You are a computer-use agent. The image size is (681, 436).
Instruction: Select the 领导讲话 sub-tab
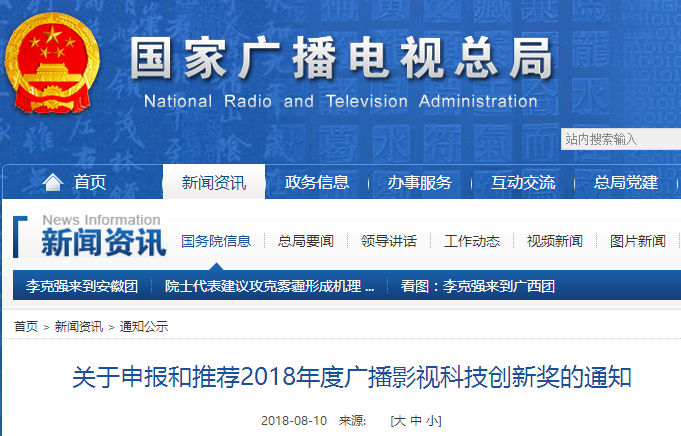point(389,241)
